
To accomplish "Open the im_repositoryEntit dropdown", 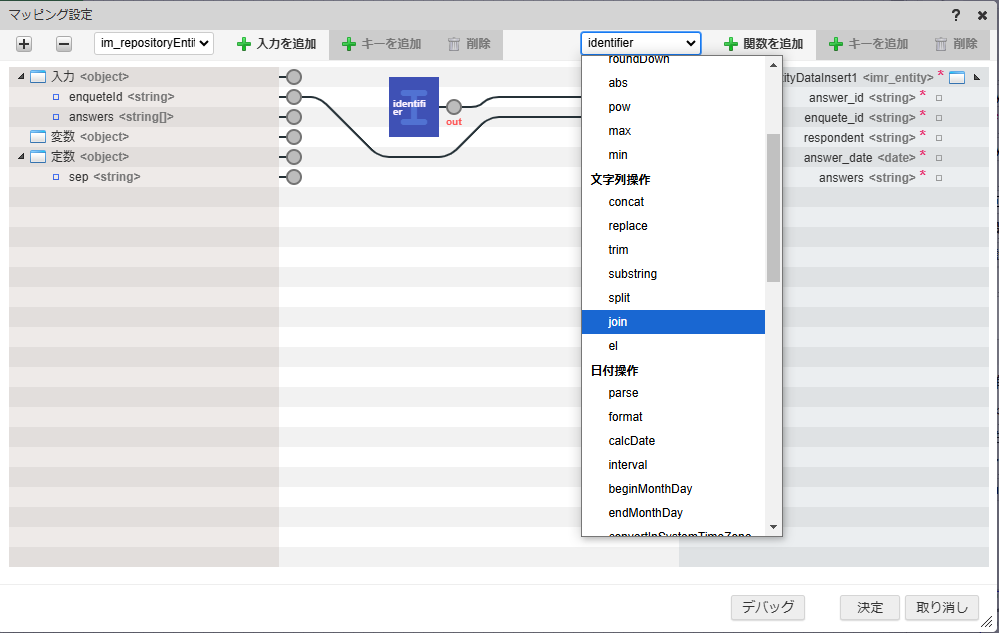I will [153, 44].
